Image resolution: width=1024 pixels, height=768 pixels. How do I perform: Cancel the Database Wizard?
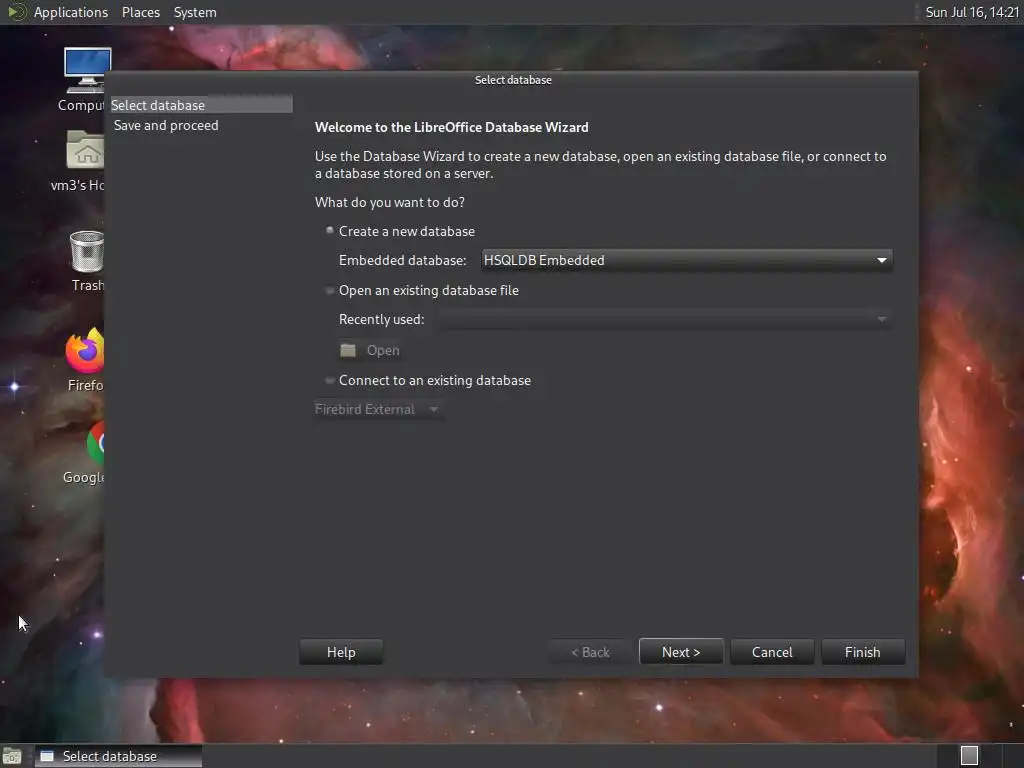pos(772,652)
